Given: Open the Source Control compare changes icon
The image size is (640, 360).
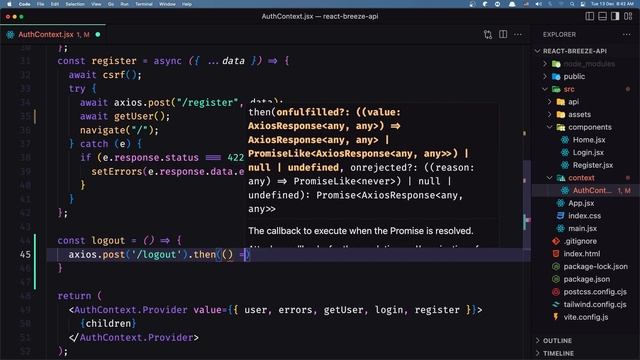Looking at the screenshot, I should pos(488,35).
